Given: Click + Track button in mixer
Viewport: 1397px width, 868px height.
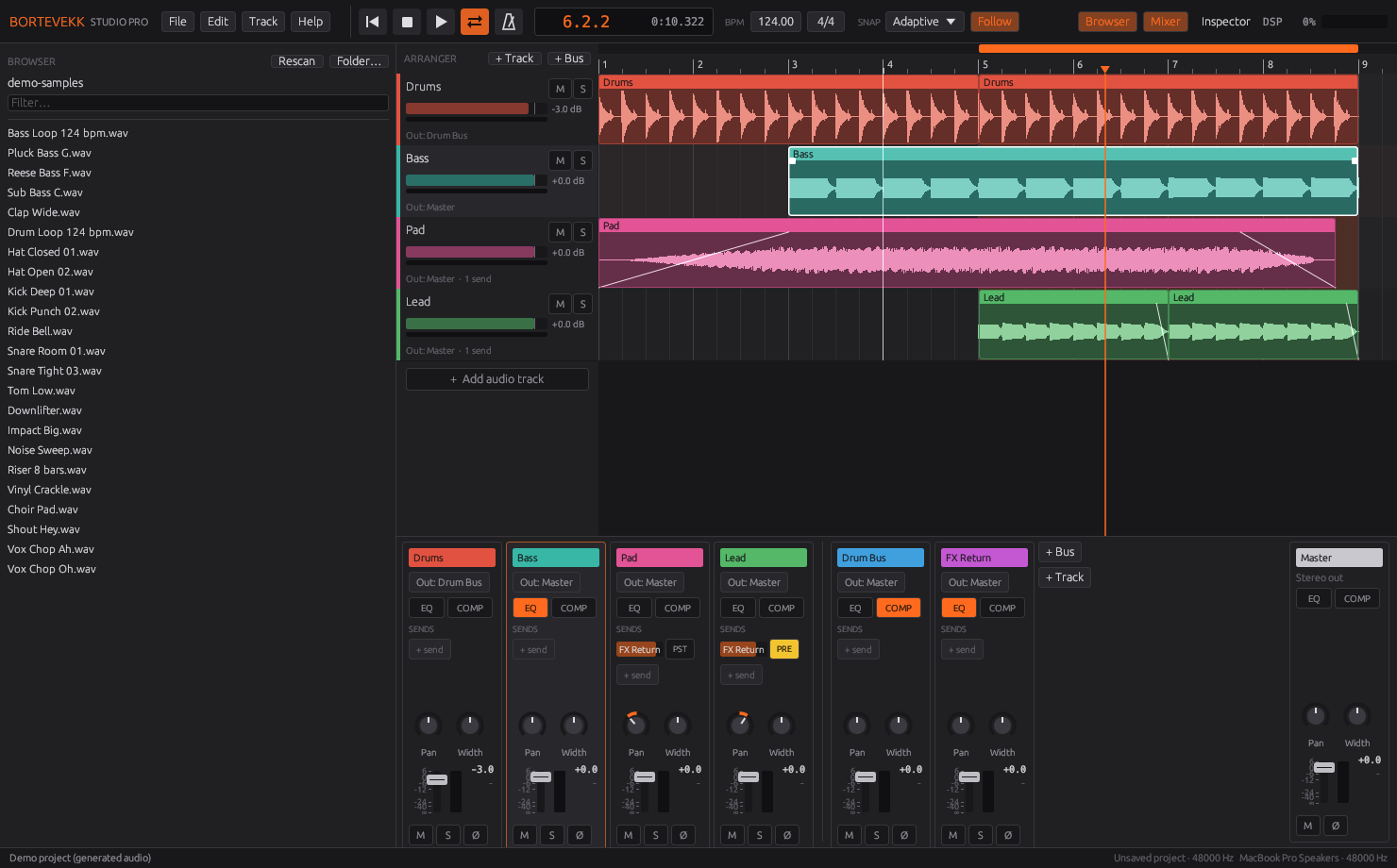Looking at the screenshot, I should coord(1065,577).
